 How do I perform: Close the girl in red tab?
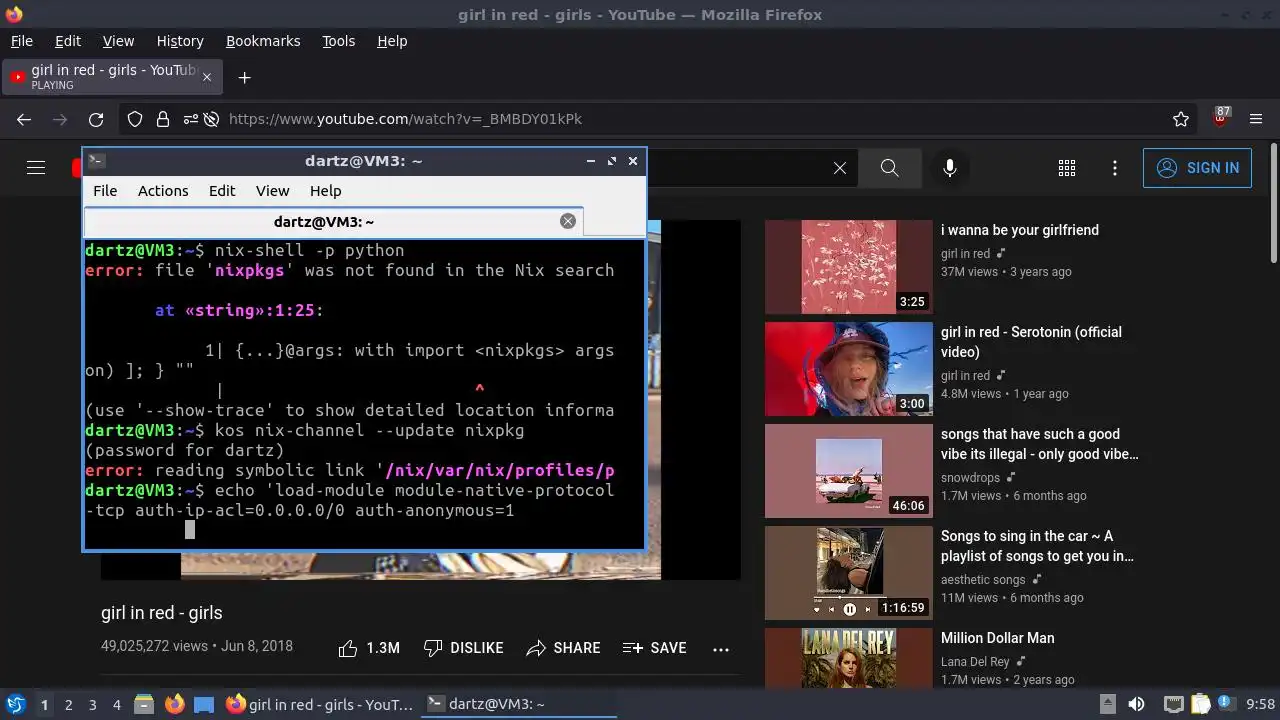click(207, 77)
